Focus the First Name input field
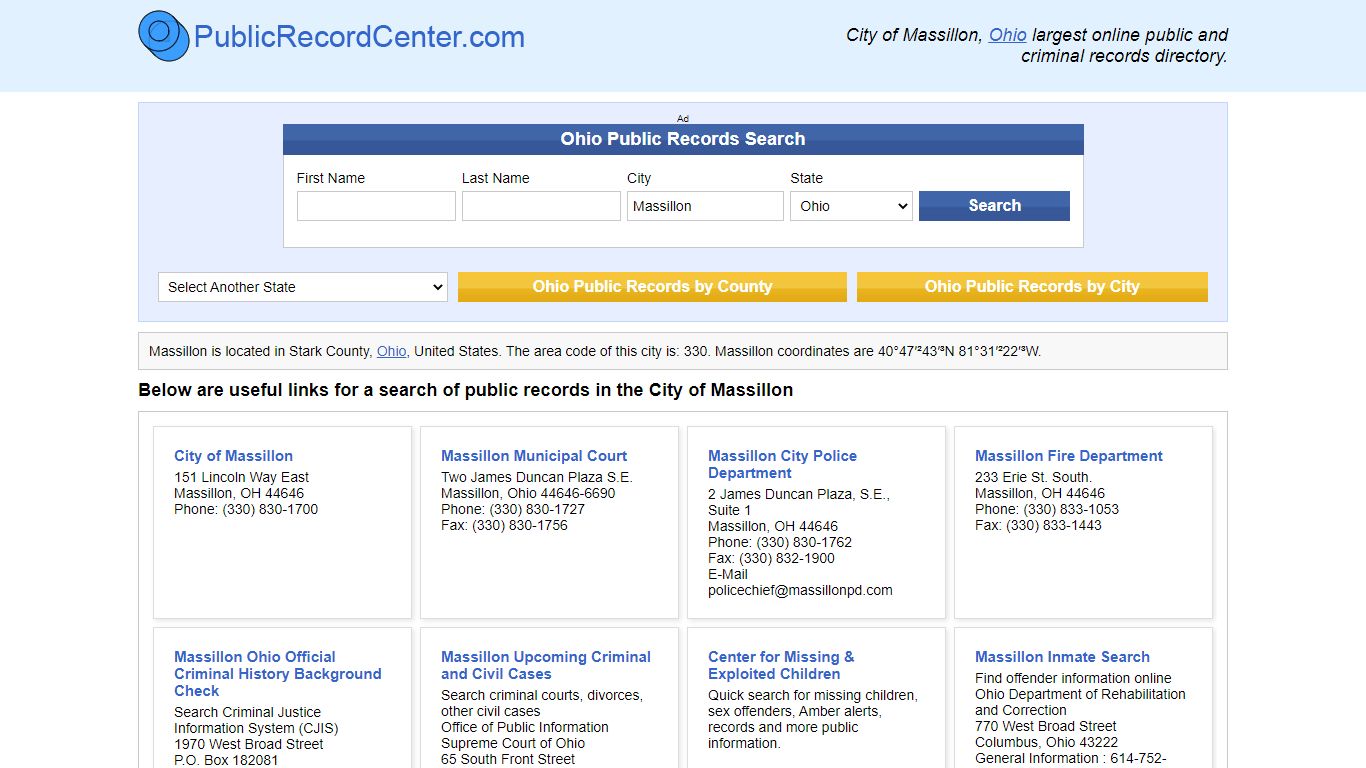Image resolution: width=1366 pixels, height=768 pixels. [x=376, y=206]
